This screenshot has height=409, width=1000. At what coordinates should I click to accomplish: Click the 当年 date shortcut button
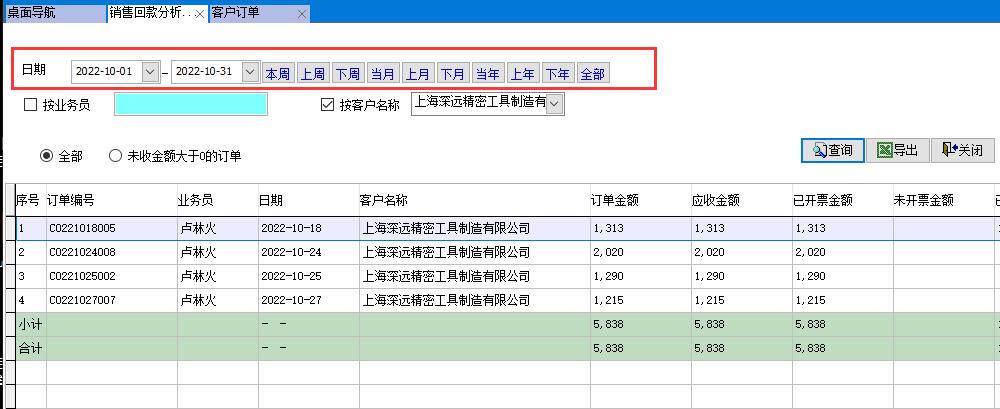pyautogui.click(x=488, y=73)
